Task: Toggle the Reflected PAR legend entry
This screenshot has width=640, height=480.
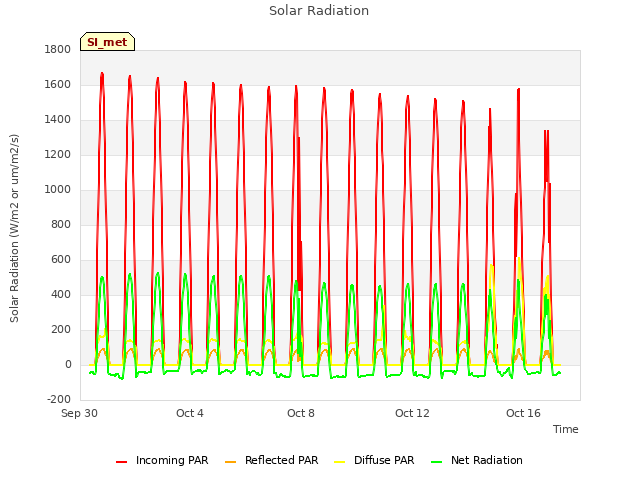Action: 271,460
